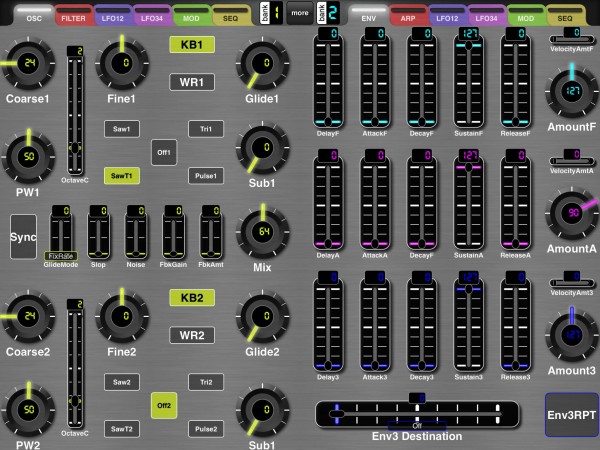This screenshot has height=450, width=600.
Task: Click the AmountF knob
Action: 572,91
